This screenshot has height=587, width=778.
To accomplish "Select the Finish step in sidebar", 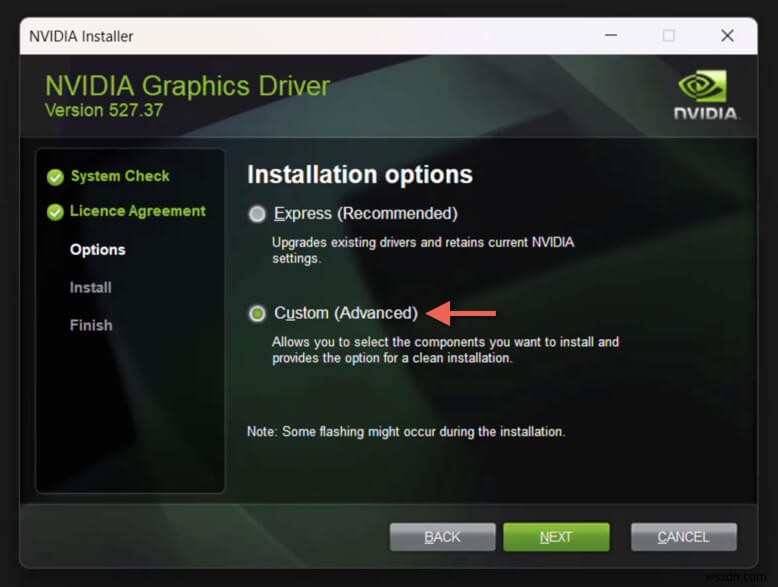I will 91,325.
